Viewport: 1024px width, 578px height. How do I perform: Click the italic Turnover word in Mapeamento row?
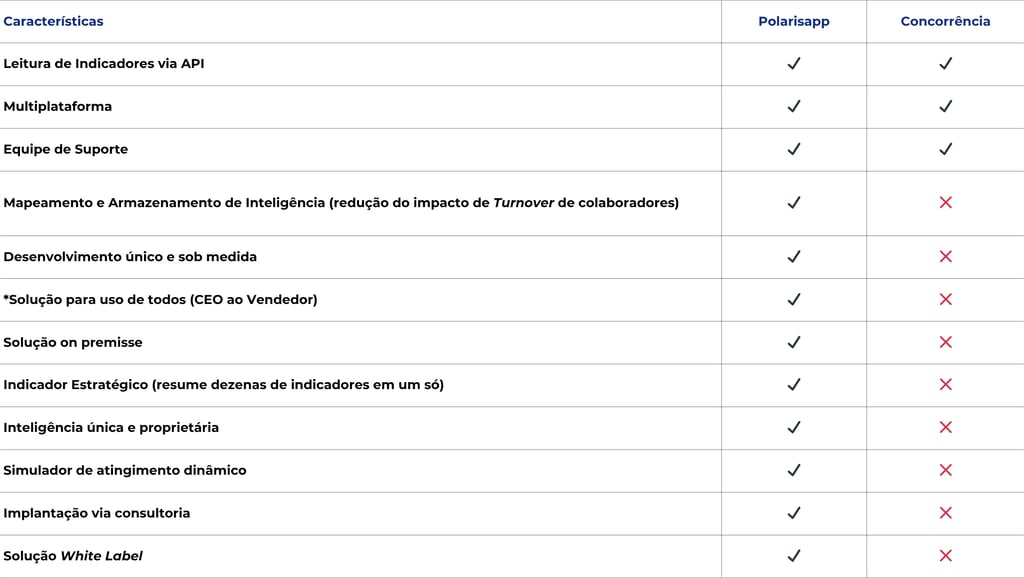[523, 203]
